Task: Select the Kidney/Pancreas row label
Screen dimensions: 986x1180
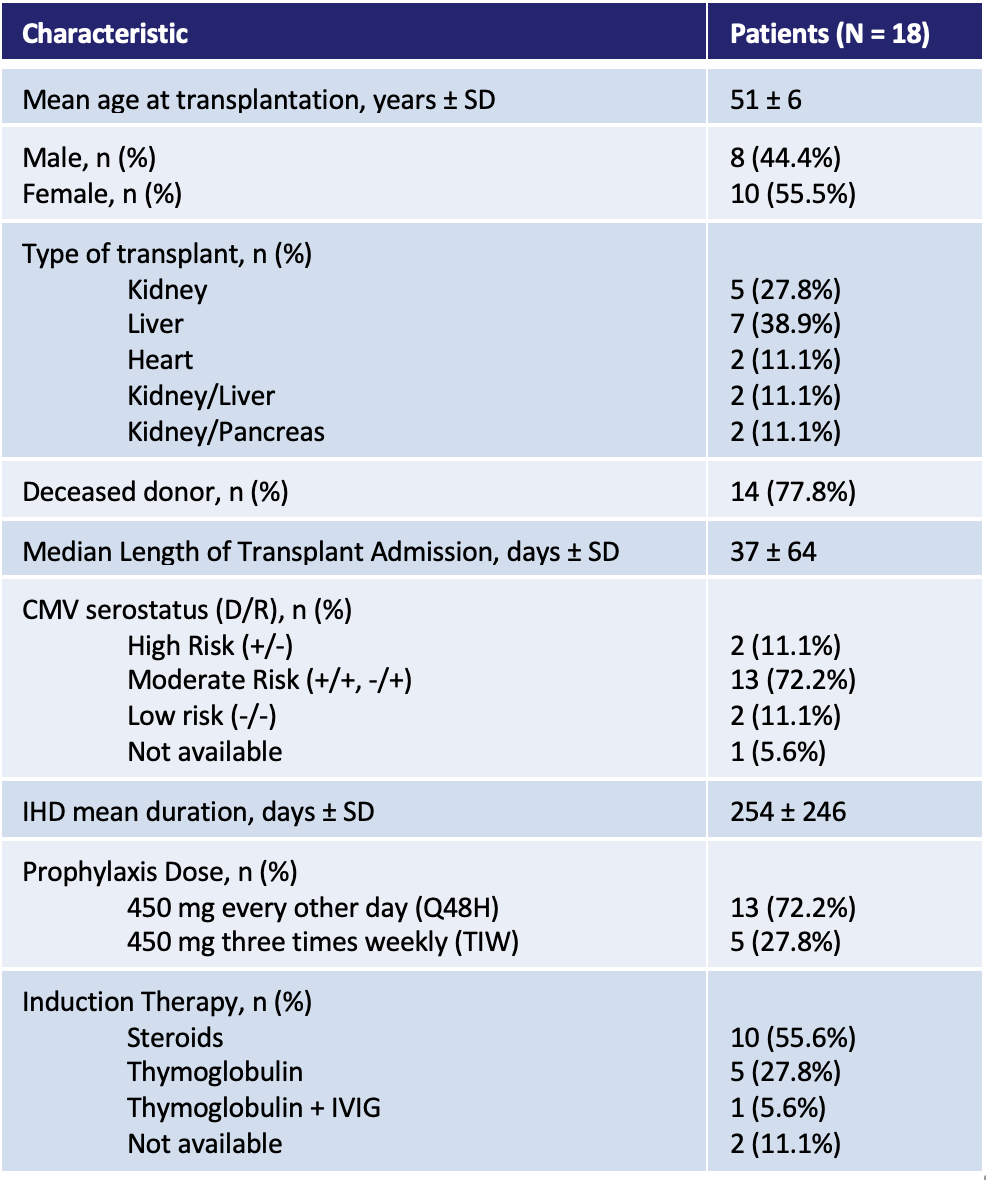Action: click(226, 431)
